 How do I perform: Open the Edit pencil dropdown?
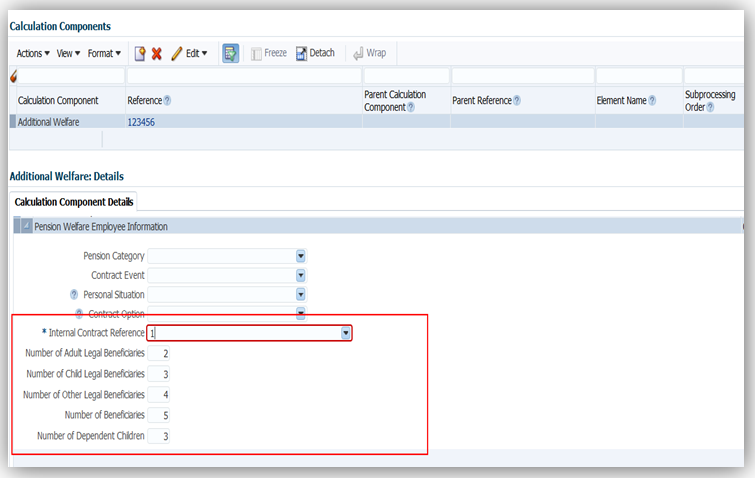(189, 53)
